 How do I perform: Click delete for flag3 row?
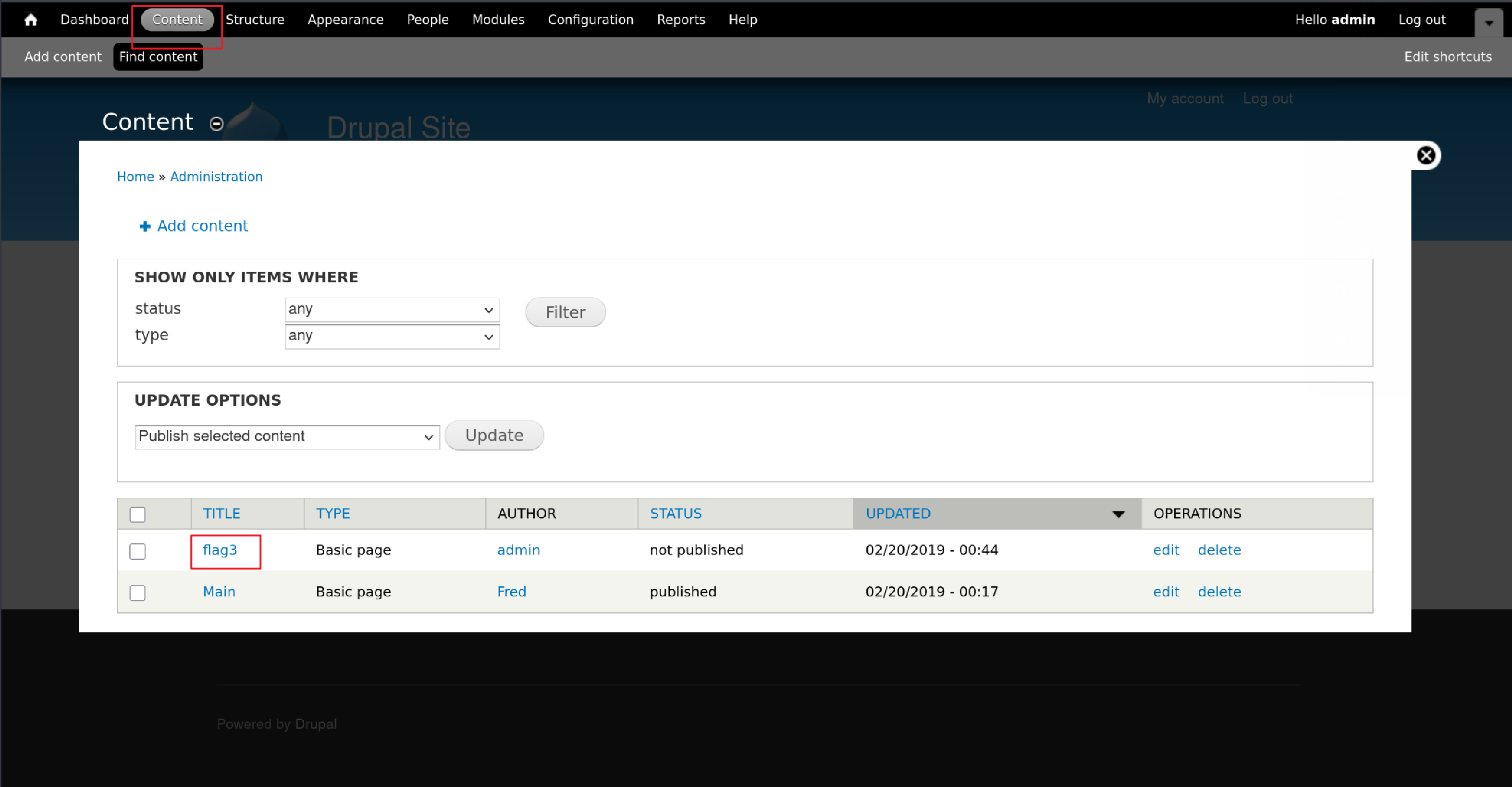(1220, 551)
